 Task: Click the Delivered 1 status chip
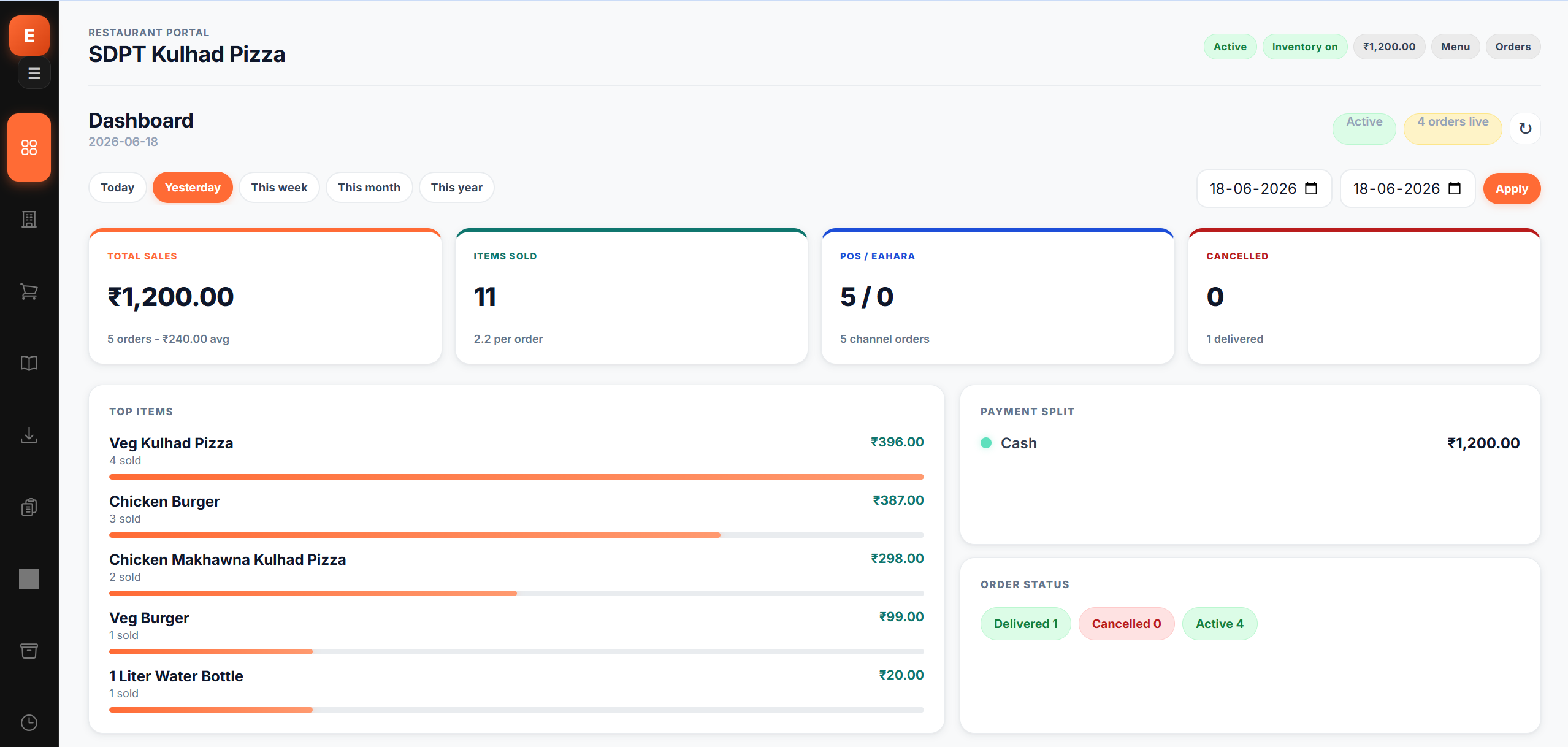(1025, 624)
